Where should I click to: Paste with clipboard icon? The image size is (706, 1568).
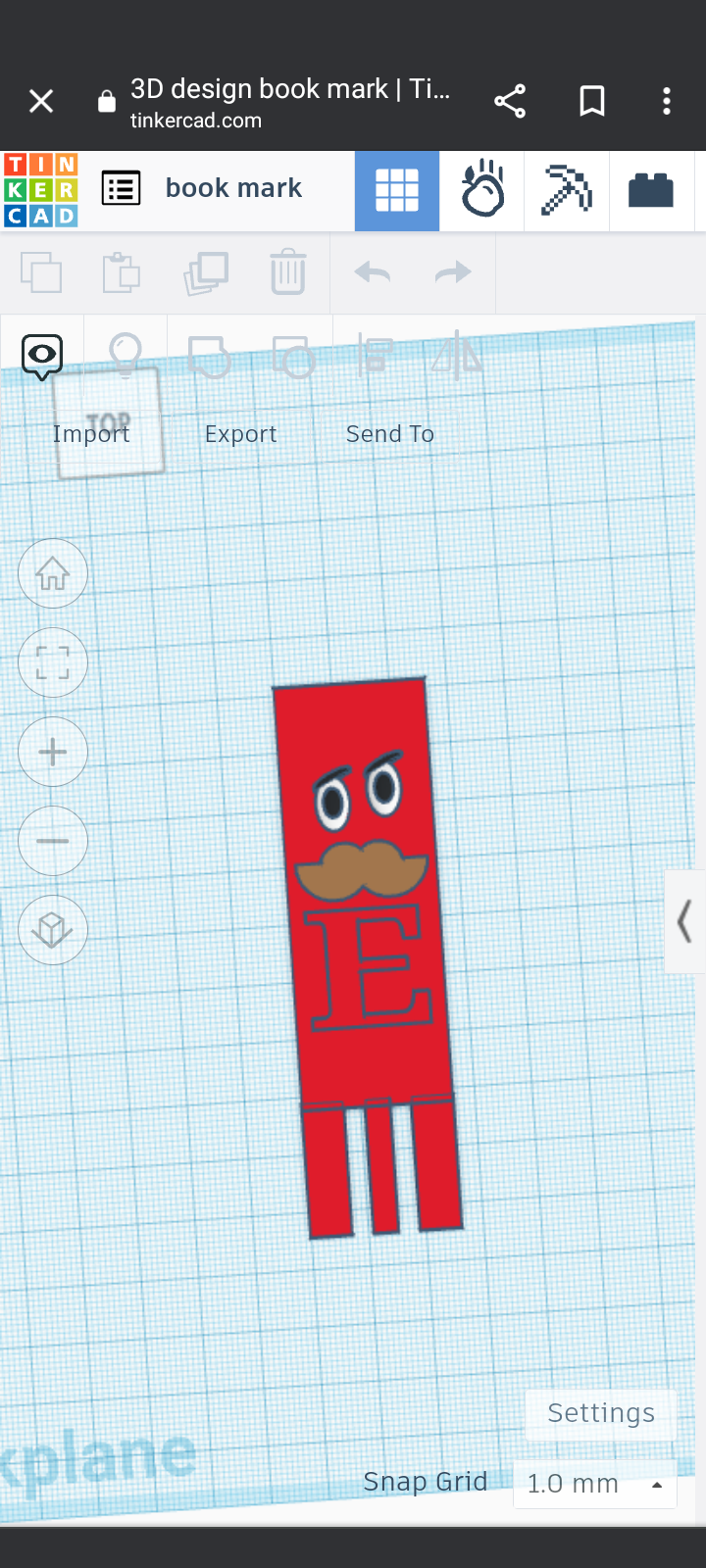pyautogui.click(x=123, y=272)
